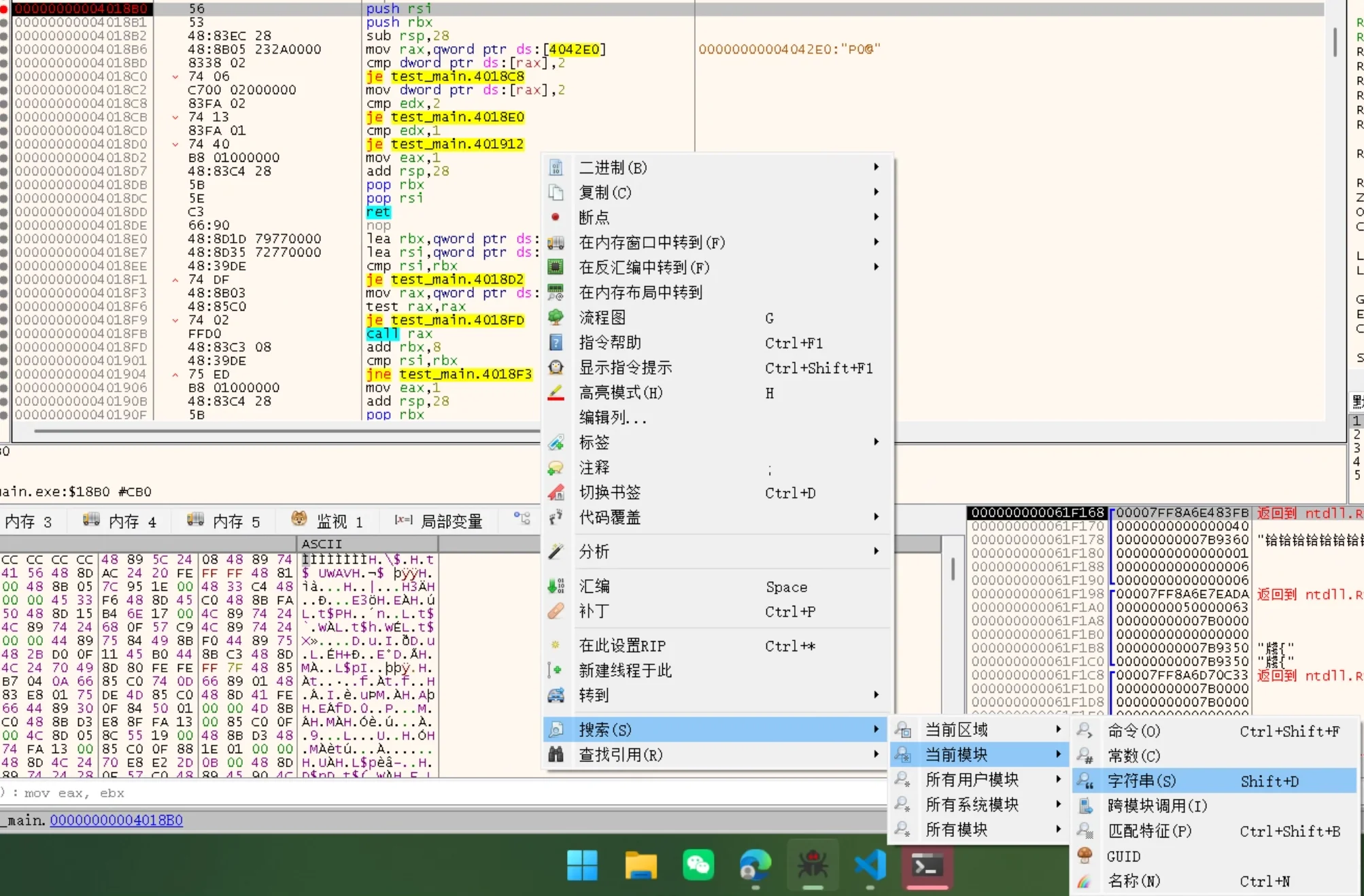
Task: Choose 匹配特征(P) menu entry
Action: point(1214,831)
